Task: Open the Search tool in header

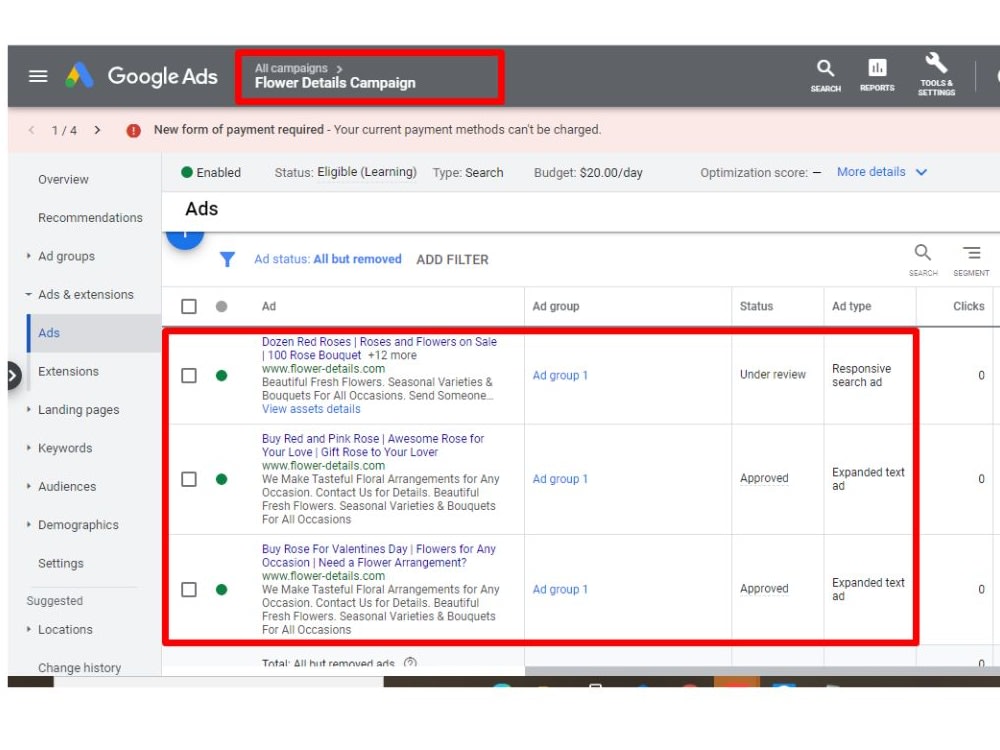Action: click(825, 76)
